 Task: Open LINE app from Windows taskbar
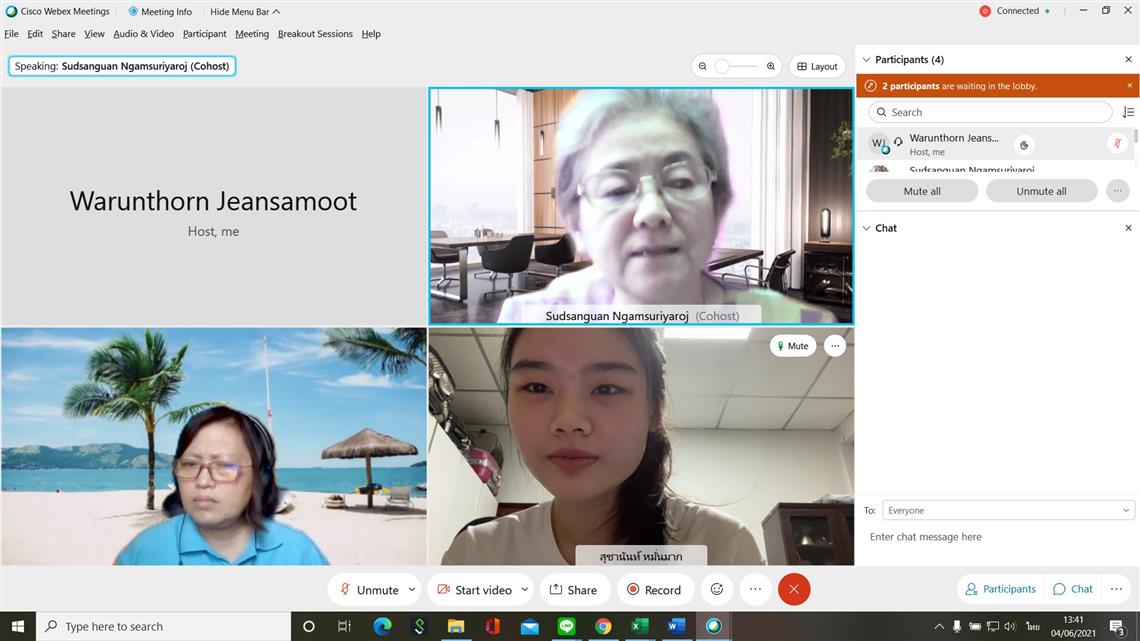click(566, 627)
